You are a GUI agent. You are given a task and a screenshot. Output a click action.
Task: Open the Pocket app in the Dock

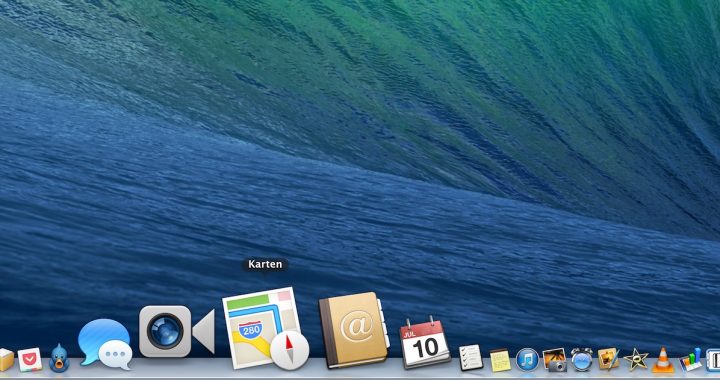coord(30,360)
